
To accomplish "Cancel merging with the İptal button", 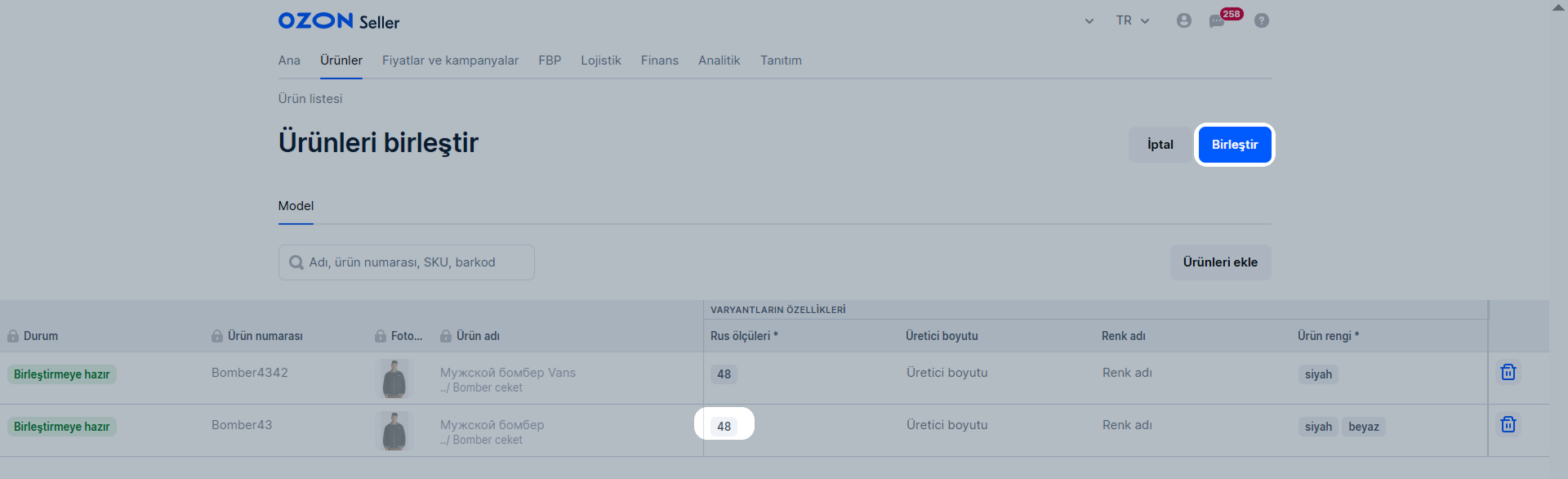I will [x=1160, y=145].
